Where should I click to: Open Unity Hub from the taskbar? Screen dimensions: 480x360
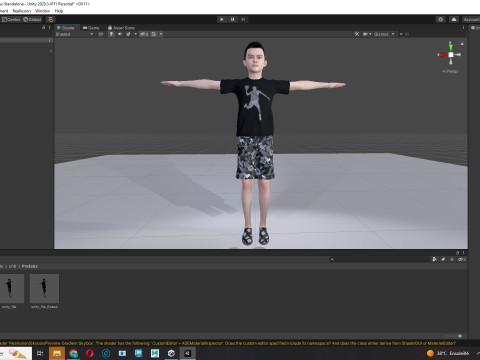coord(171,353)
